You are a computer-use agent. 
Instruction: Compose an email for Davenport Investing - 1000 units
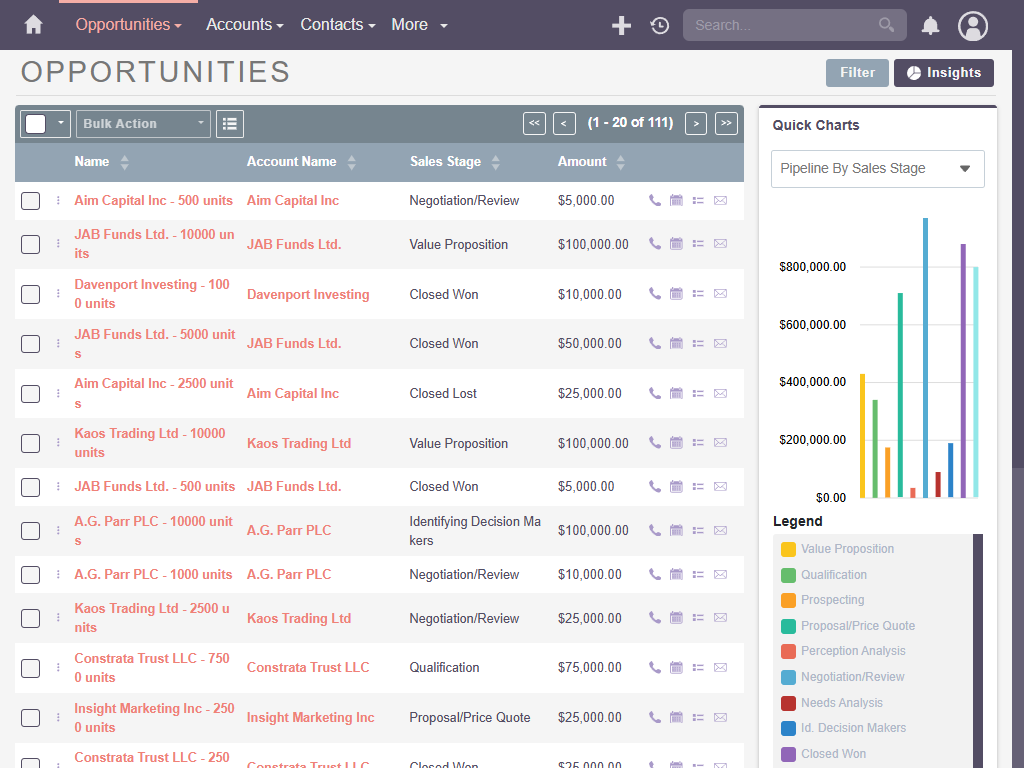point(720,294)
